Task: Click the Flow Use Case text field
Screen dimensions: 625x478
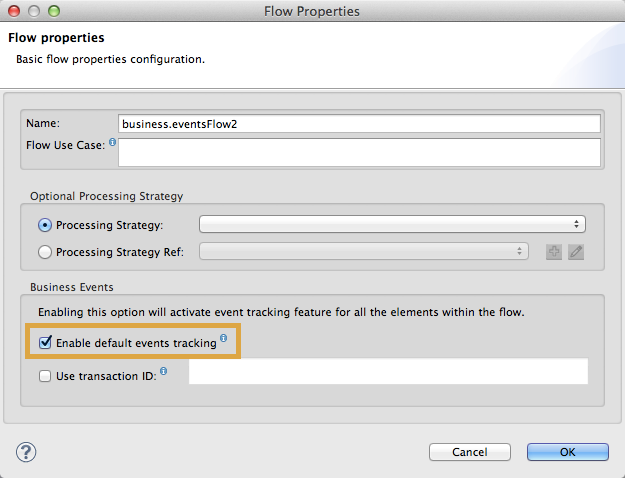Action: tap(358, 151)
